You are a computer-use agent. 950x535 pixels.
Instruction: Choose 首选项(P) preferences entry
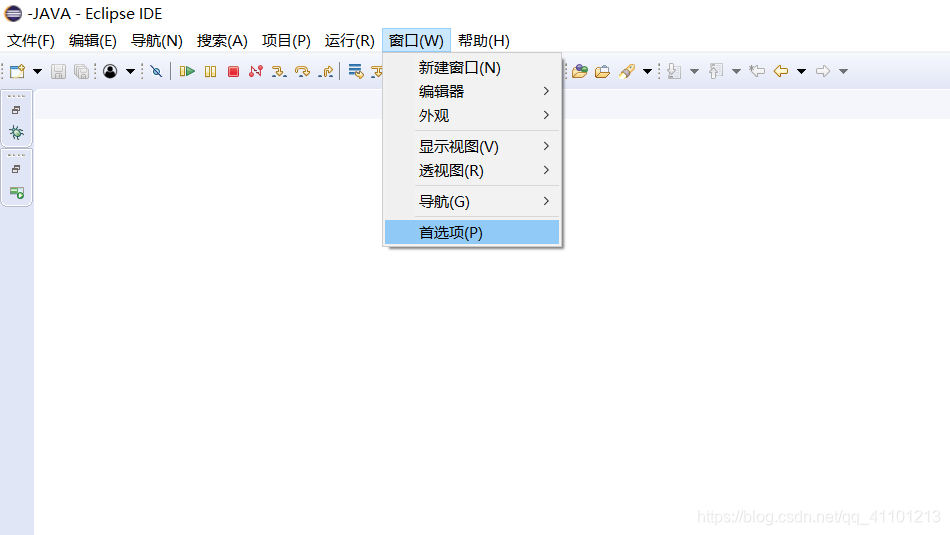[472, 233]
